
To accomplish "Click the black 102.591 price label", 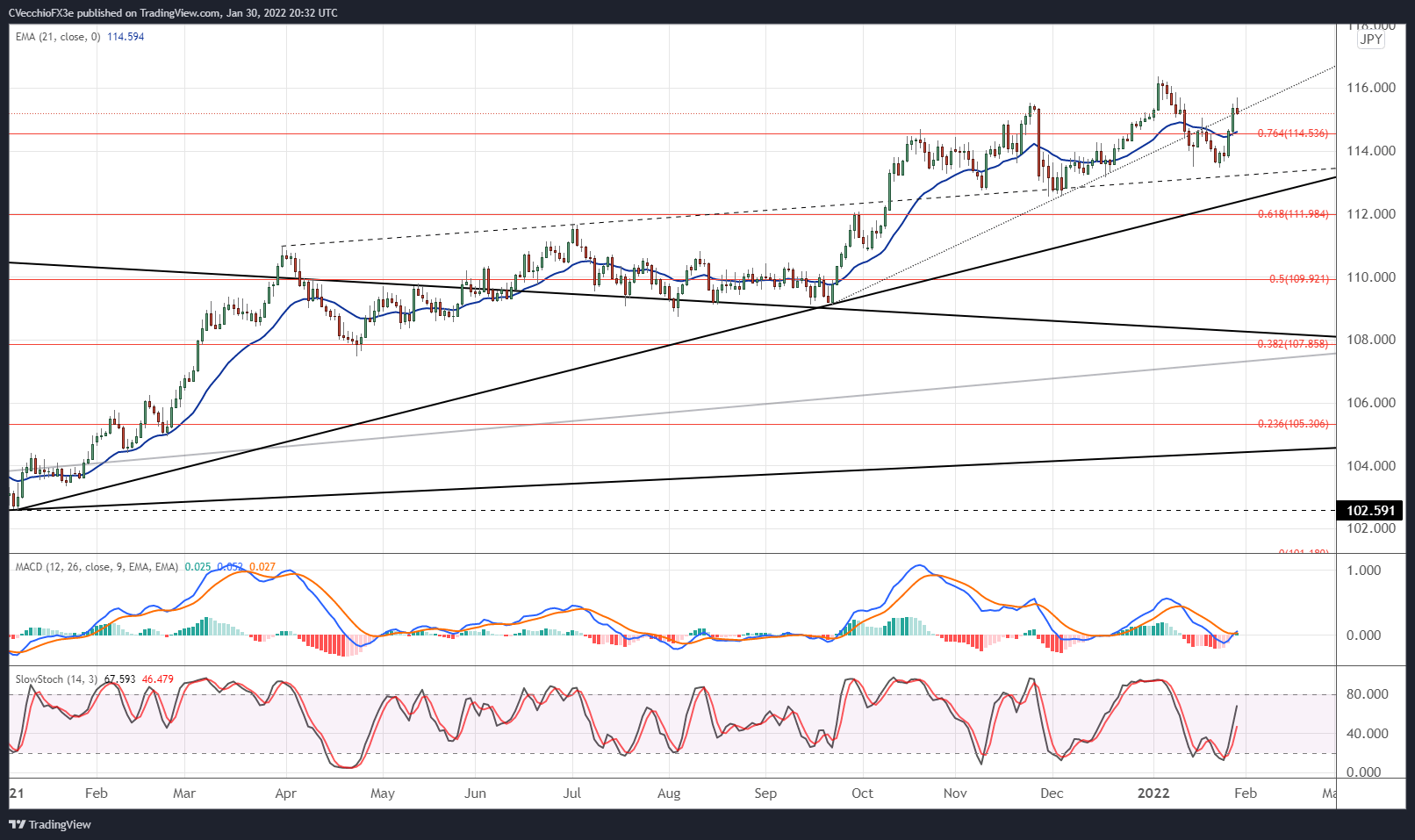I will pos(1370,511).
